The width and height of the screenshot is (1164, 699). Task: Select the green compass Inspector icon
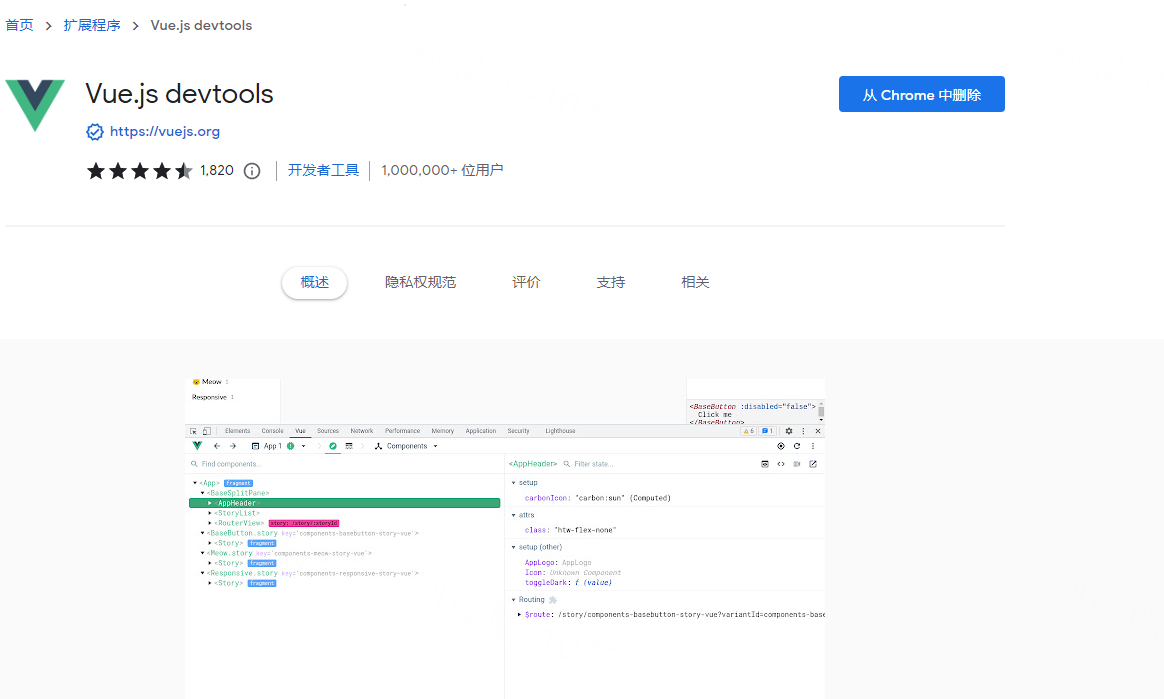point(333,446)
